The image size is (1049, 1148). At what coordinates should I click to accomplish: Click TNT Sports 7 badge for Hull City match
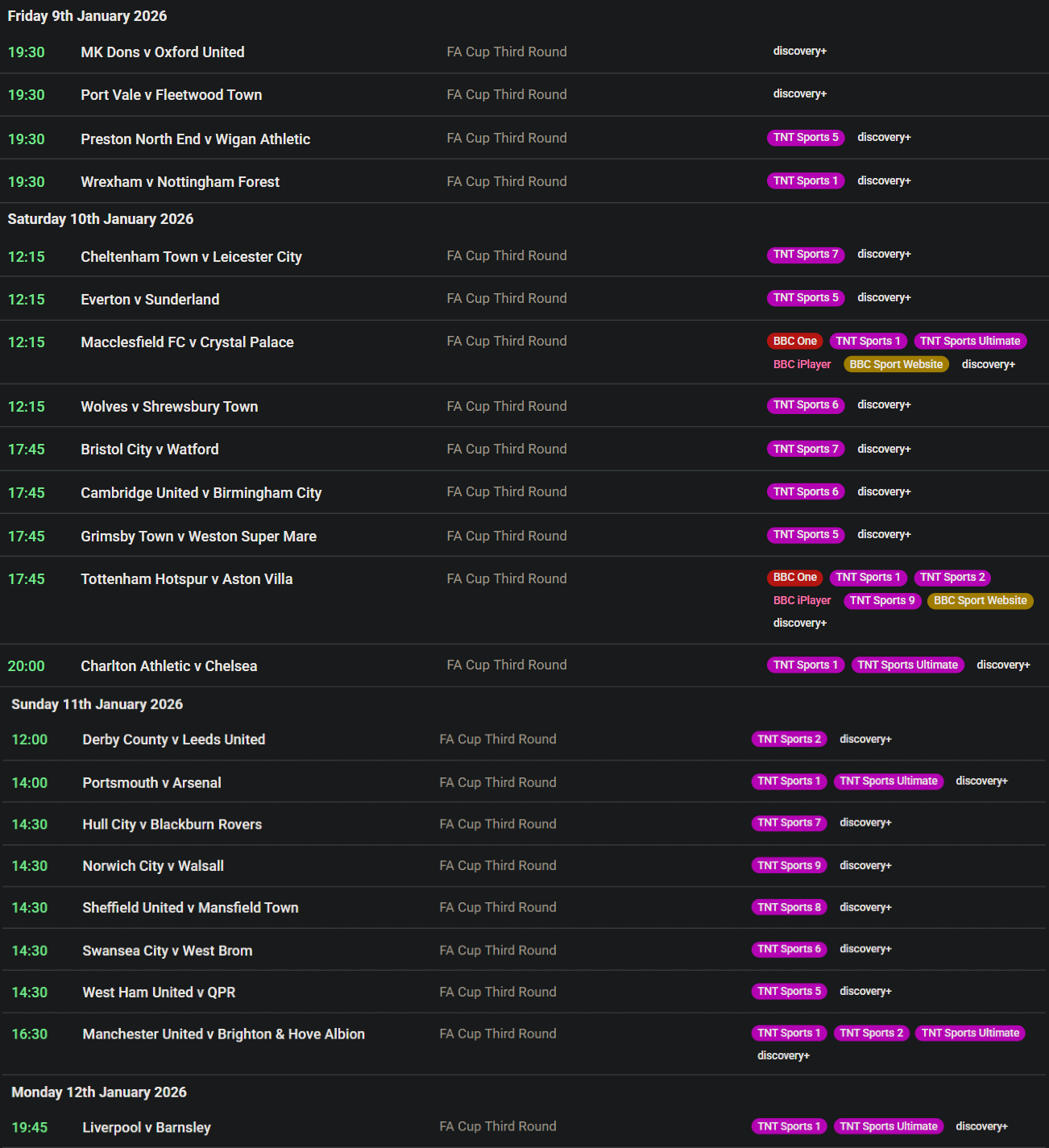click(x=790, y=823)
